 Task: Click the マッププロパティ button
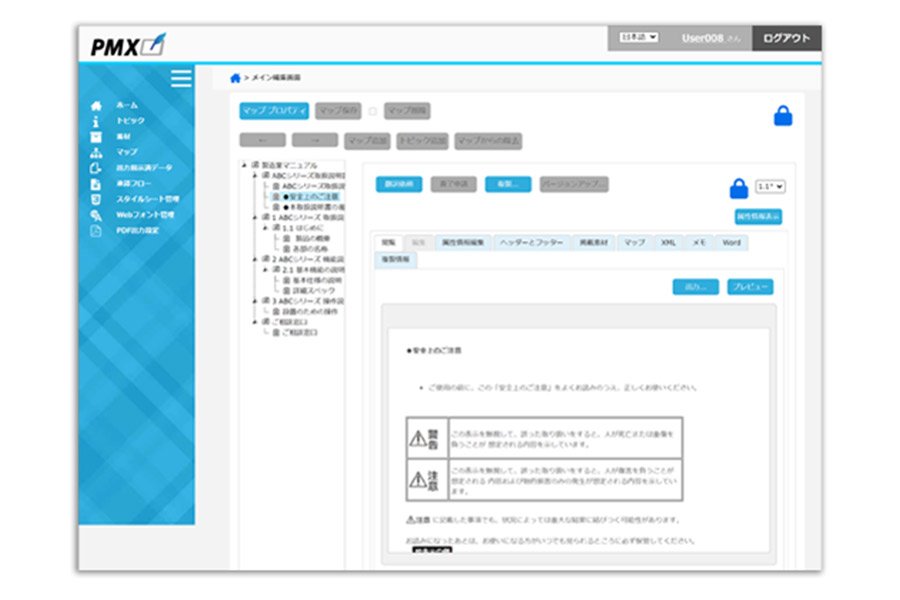(274, 111)
